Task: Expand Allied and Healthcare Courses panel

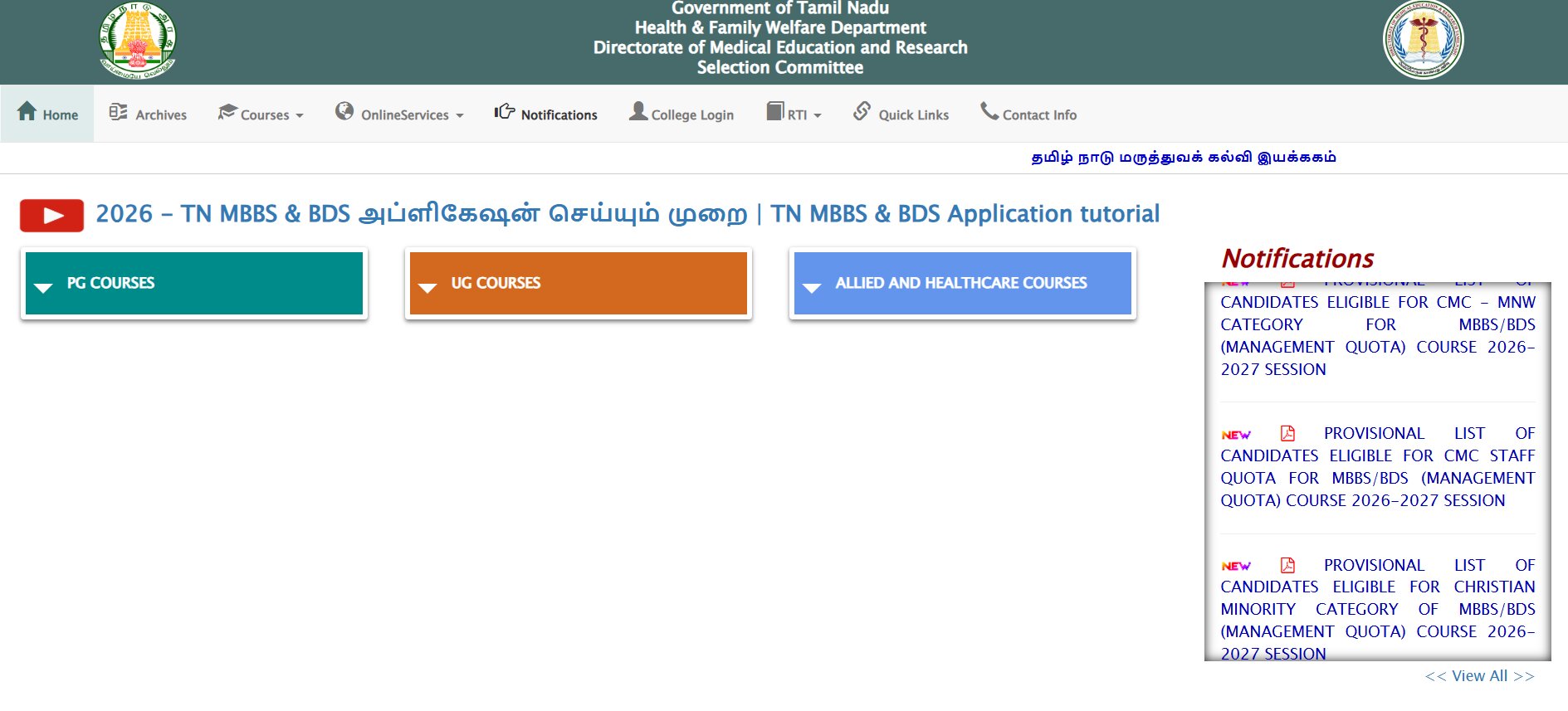Action: (963, 283)
